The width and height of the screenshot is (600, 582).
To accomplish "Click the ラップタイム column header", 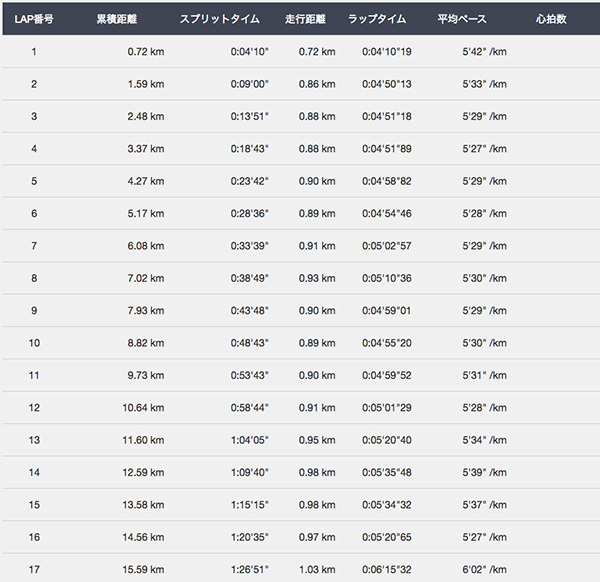I will pyautogui.click(x=377, y=19).
